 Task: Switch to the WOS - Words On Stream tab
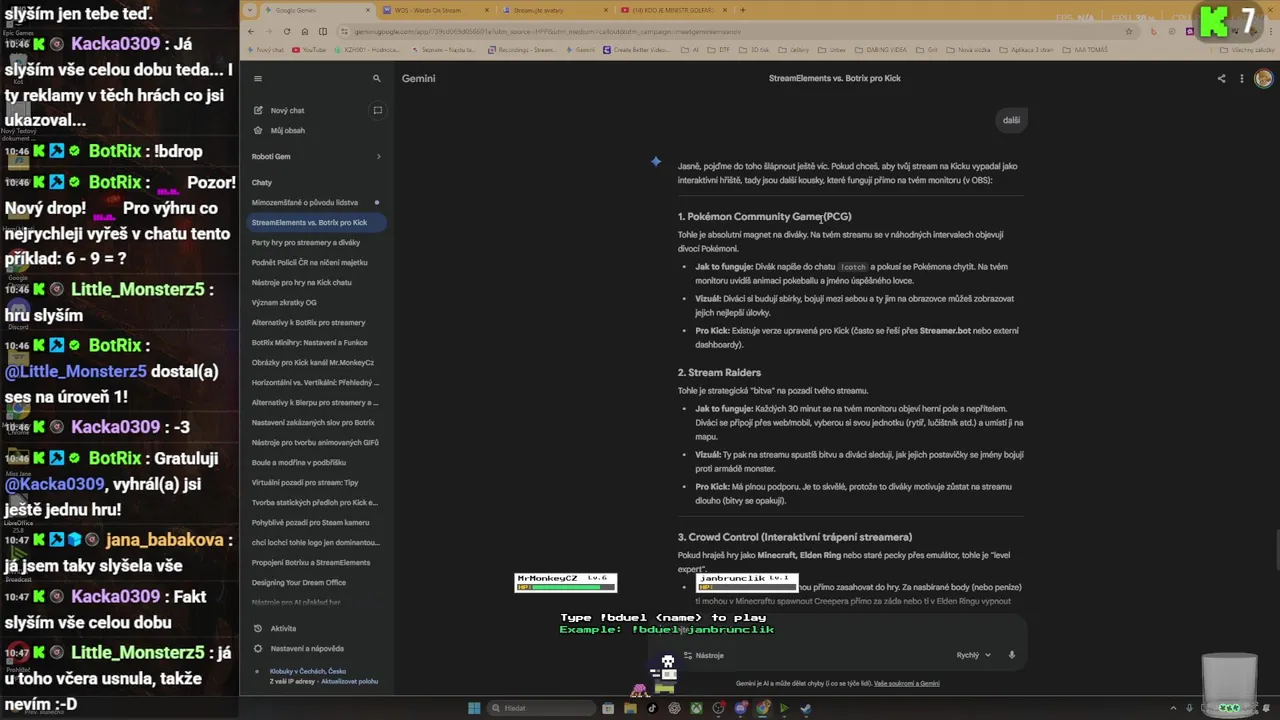point(437,10)
